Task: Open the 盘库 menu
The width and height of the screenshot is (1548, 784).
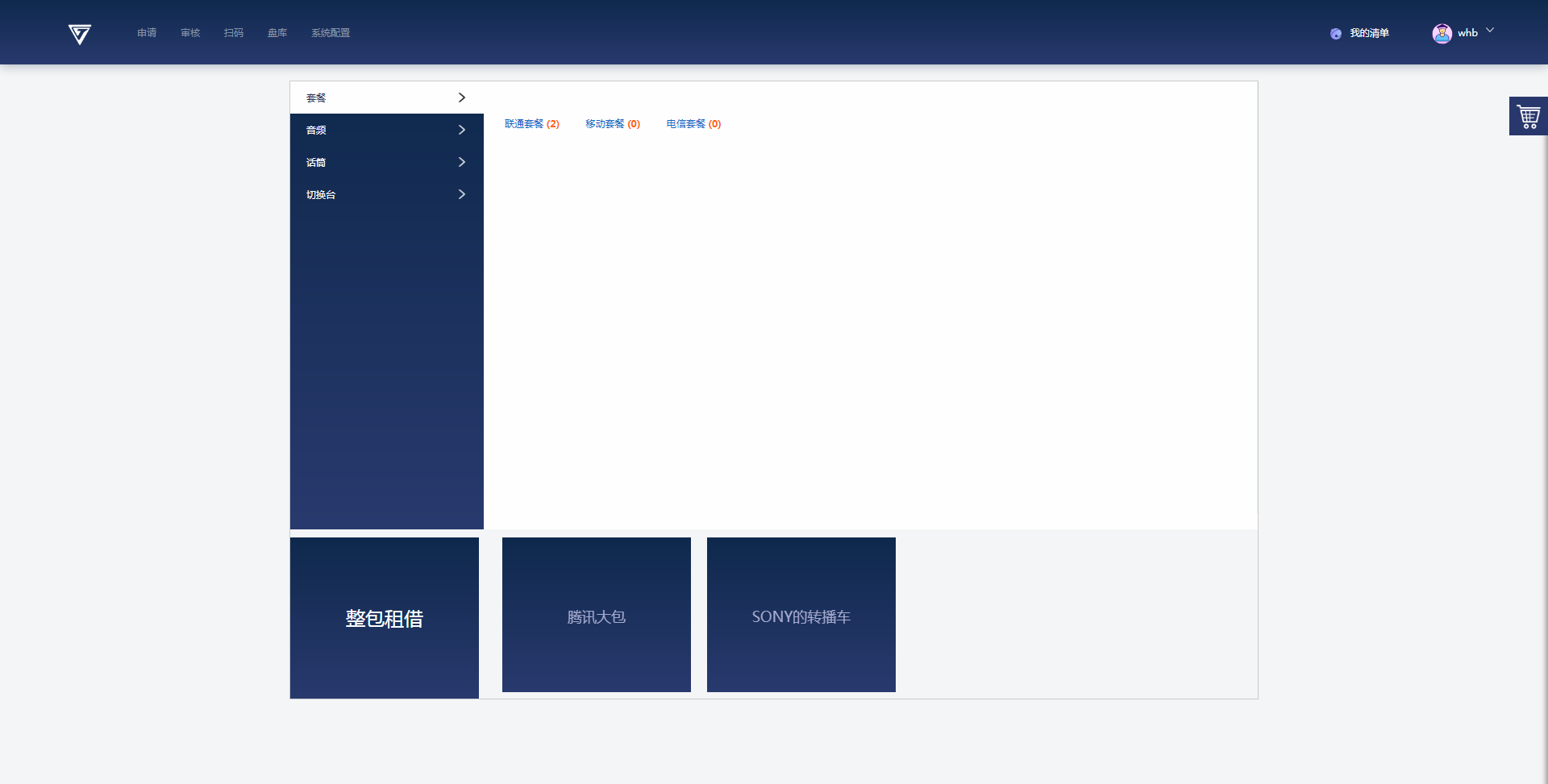Action: pos(277,33)
